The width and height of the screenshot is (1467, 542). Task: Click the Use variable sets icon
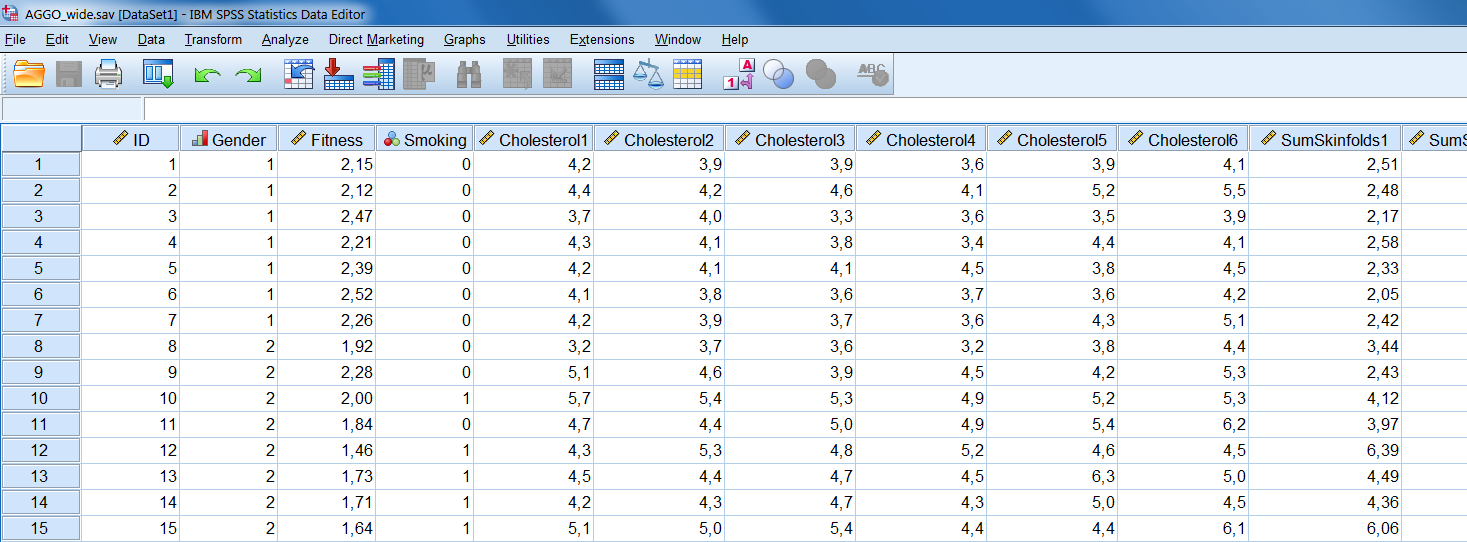tap(778, 75)
